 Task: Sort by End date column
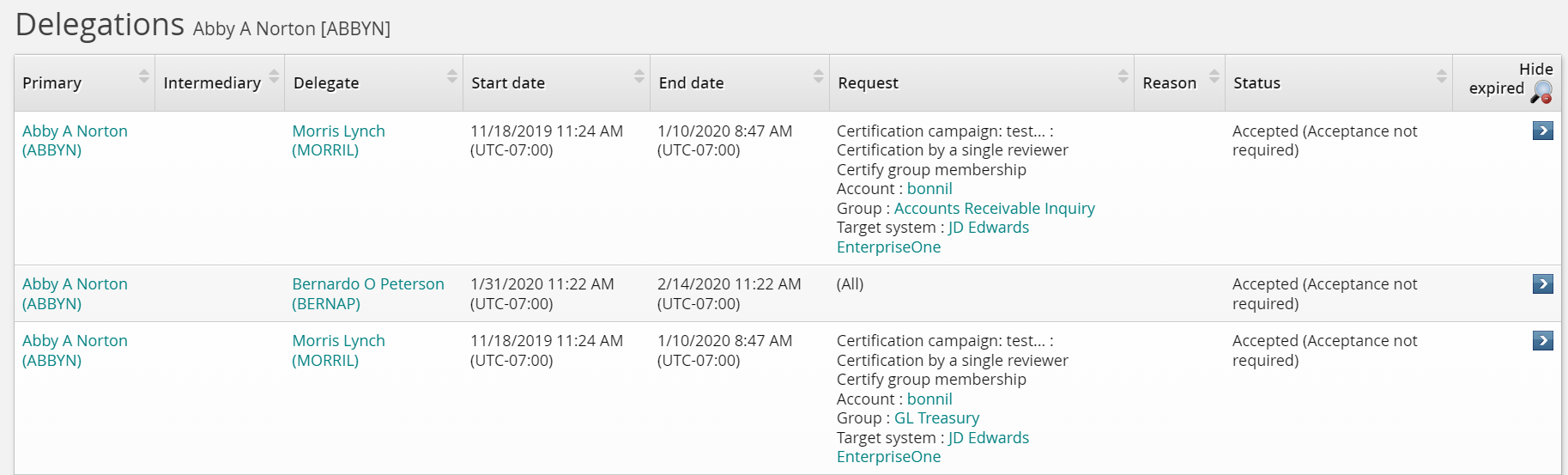pos(818,76)
